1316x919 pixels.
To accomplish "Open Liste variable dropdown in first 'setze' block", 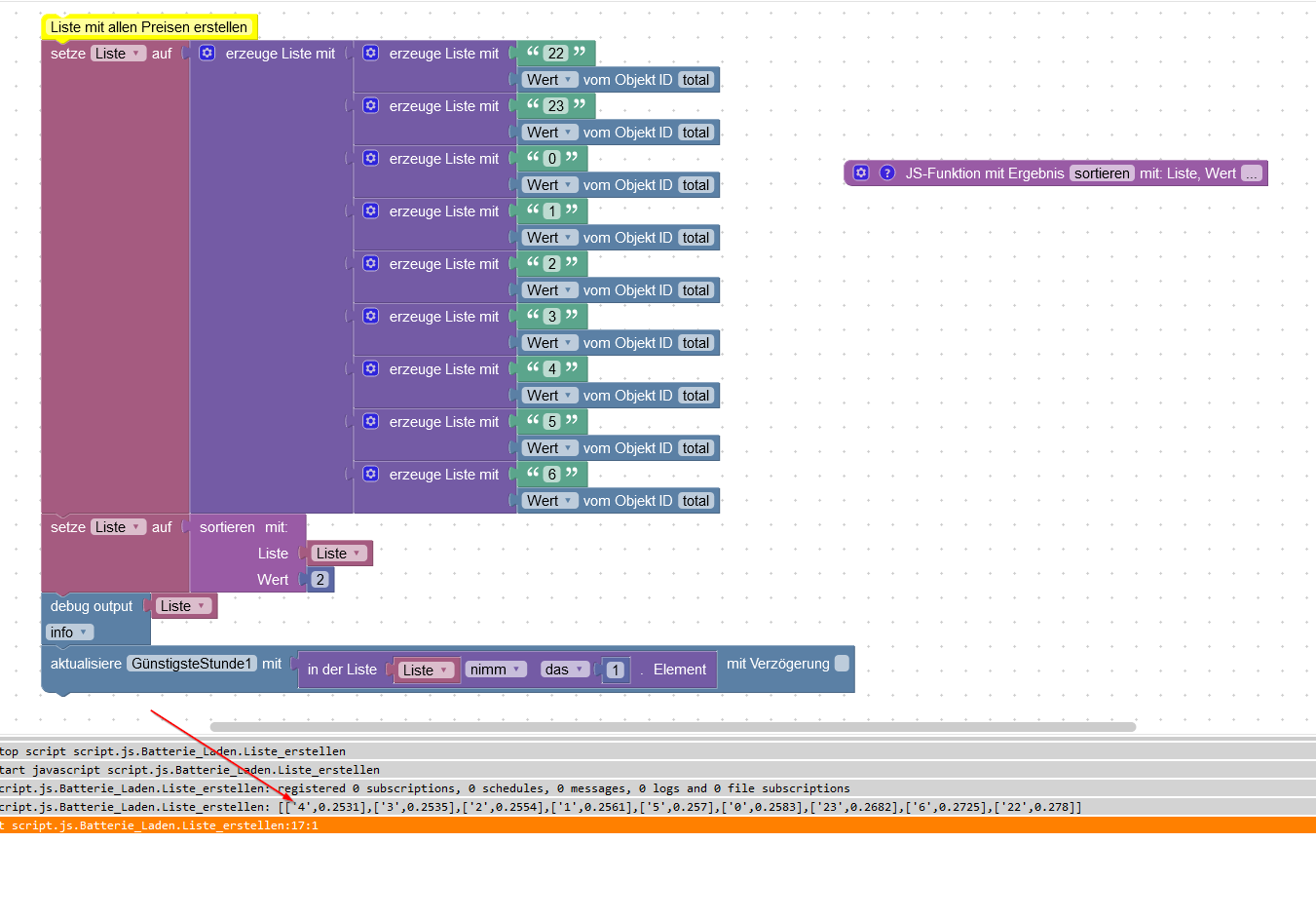I will [119, 54].
